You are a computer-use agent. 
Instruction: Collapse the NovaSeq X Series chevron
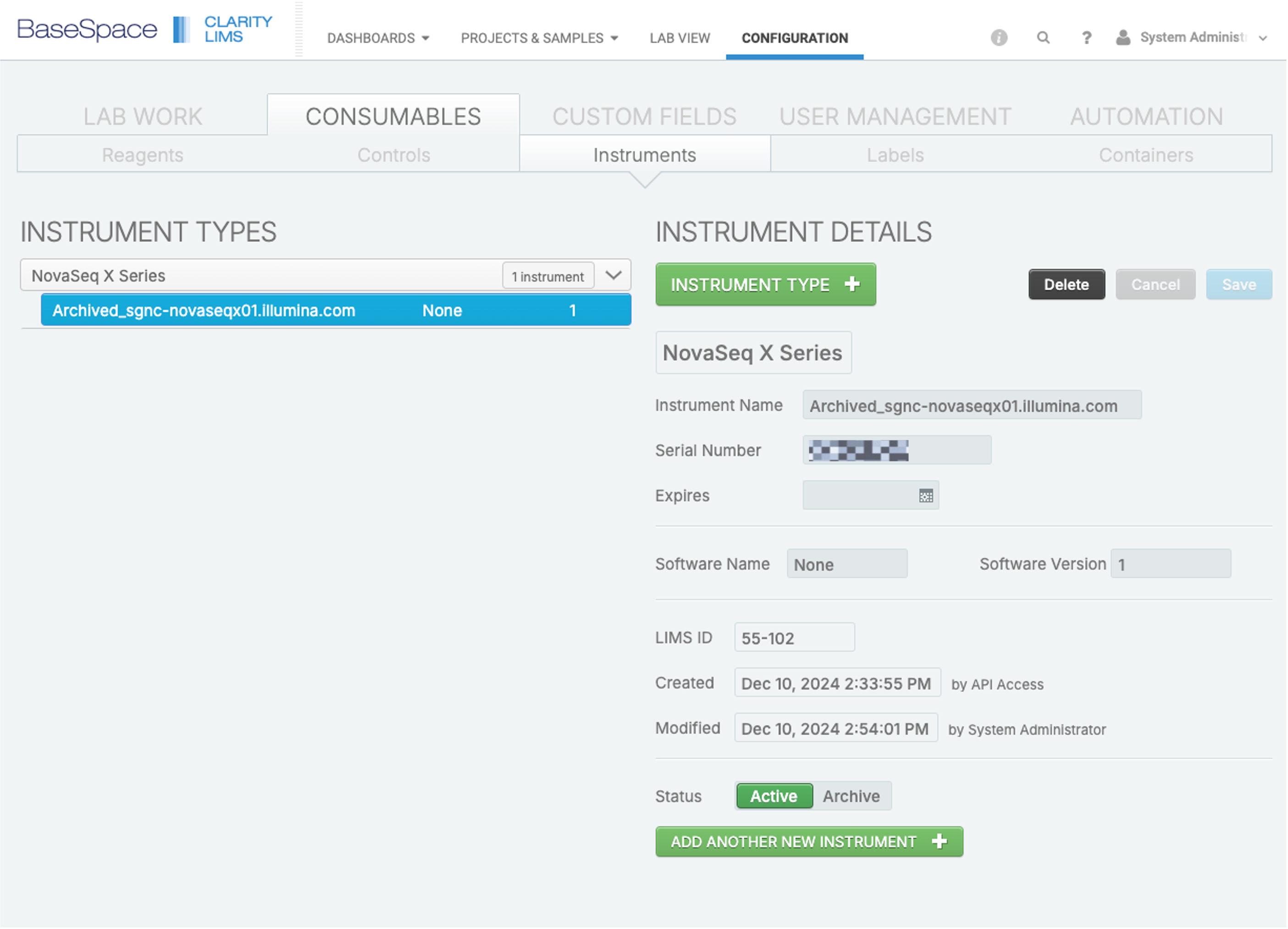[x=614, y=276]
